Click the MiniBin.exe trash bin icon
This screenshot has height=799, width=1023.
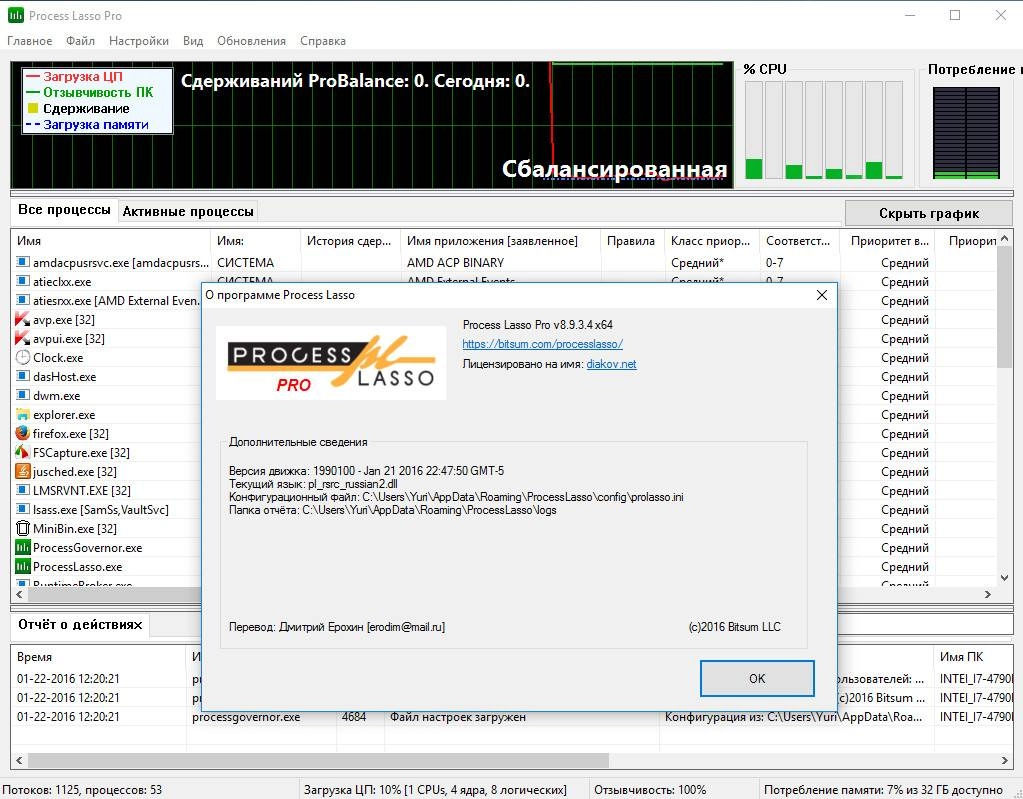click(x=23, y=528)
